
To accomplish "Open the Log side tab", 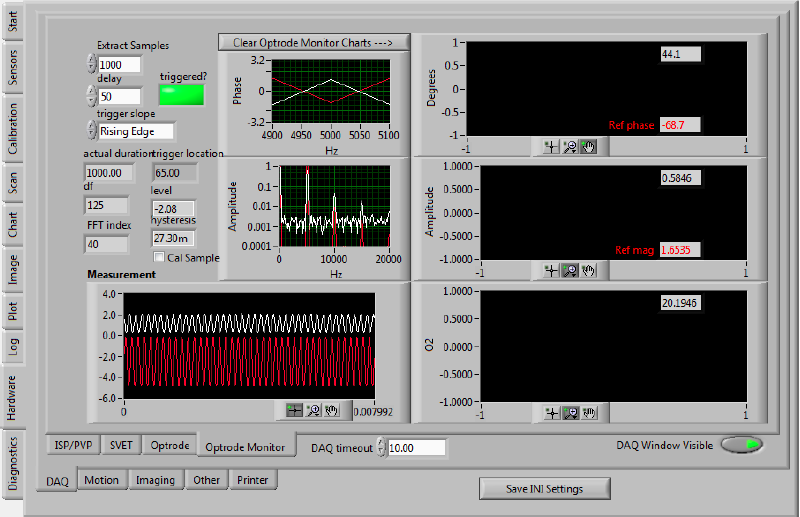I will [12, 347].
